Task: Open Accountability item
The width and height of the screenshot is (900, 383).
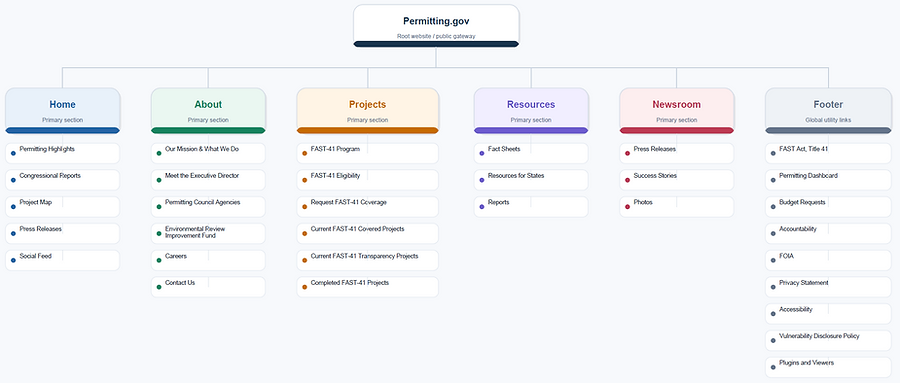Action: click(x=828, y=234)
